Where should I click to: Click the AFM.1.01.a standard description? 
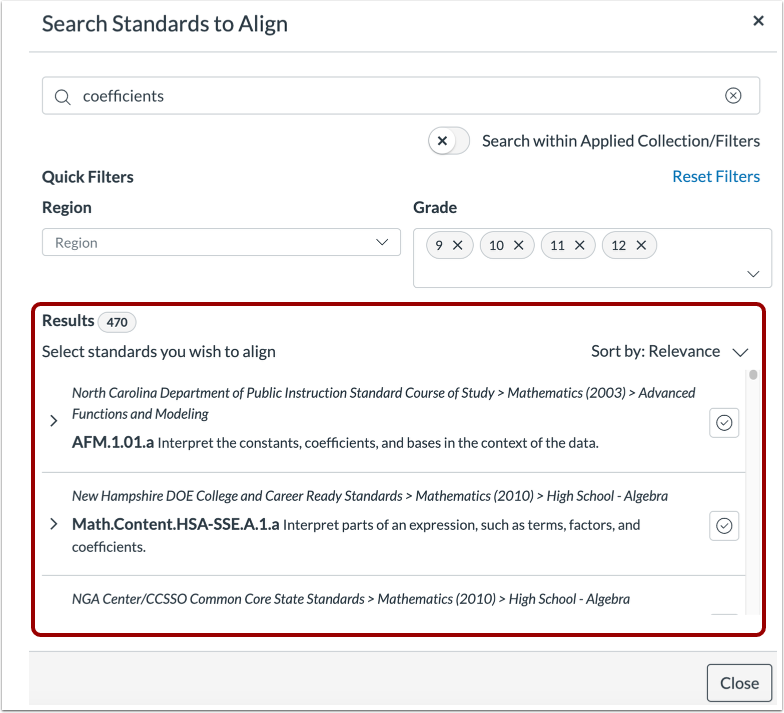pyautogui.click(x=378, y=442)
